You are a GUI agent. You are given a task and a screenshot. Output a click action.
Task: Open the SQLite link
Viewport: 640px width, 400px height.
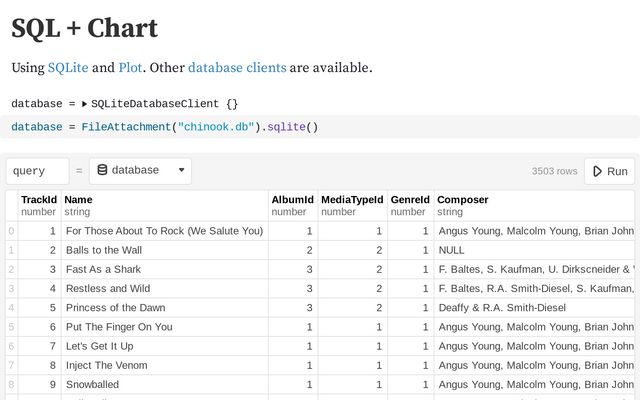[68, 68]
